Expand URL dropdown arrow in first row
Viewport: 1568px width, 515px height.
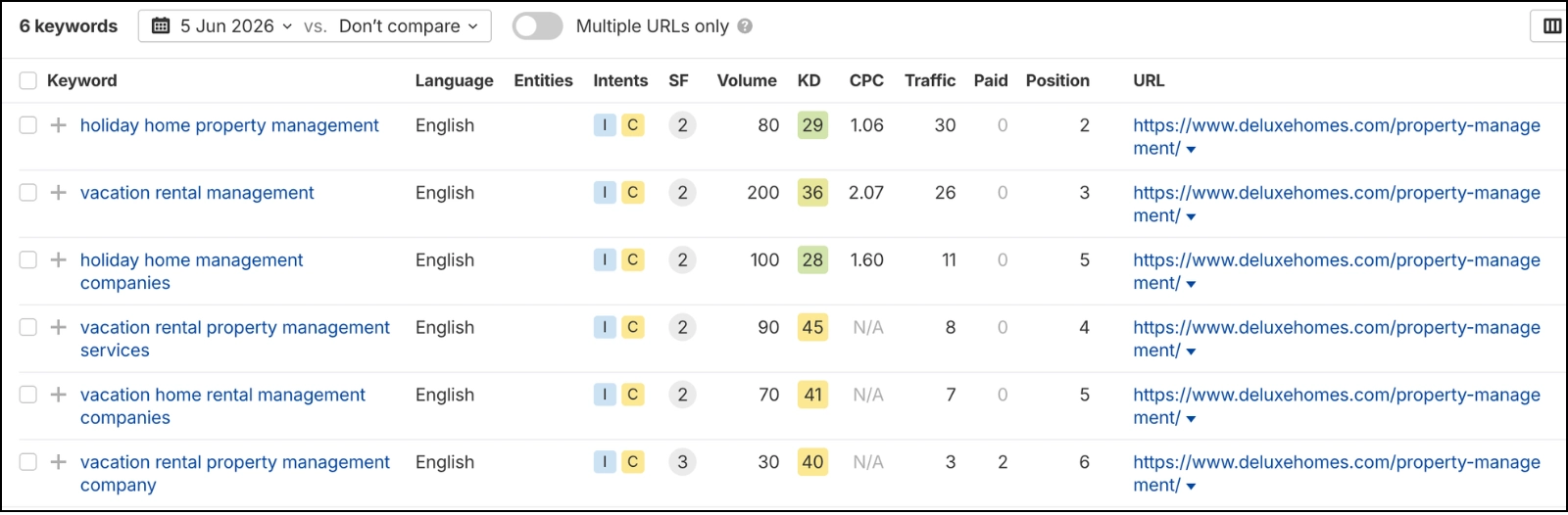click(1191, 150)
